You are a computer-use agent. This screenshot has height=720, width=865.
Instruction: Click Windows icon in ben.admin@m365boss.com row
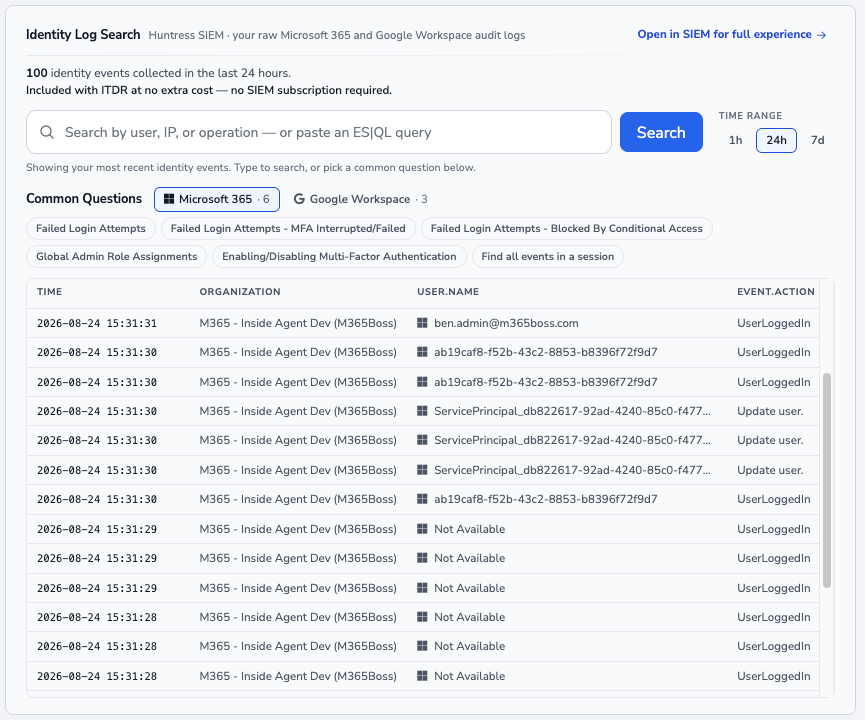pyautogui.click(x=422, y=323)
